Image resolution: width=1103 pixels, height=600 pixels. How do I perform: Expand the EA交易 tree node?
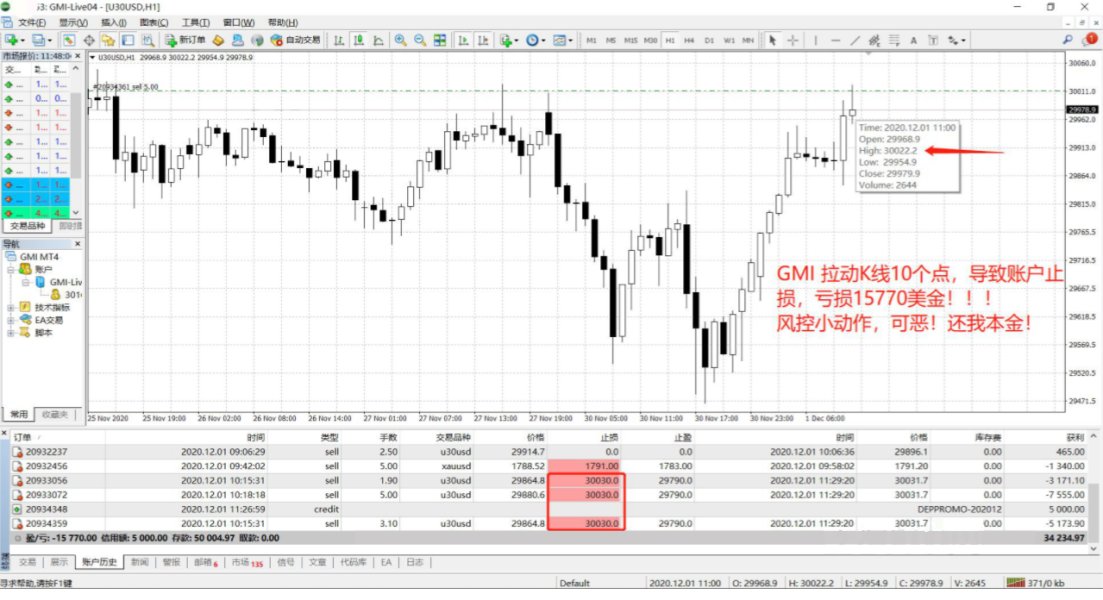[x=11, y=320]
